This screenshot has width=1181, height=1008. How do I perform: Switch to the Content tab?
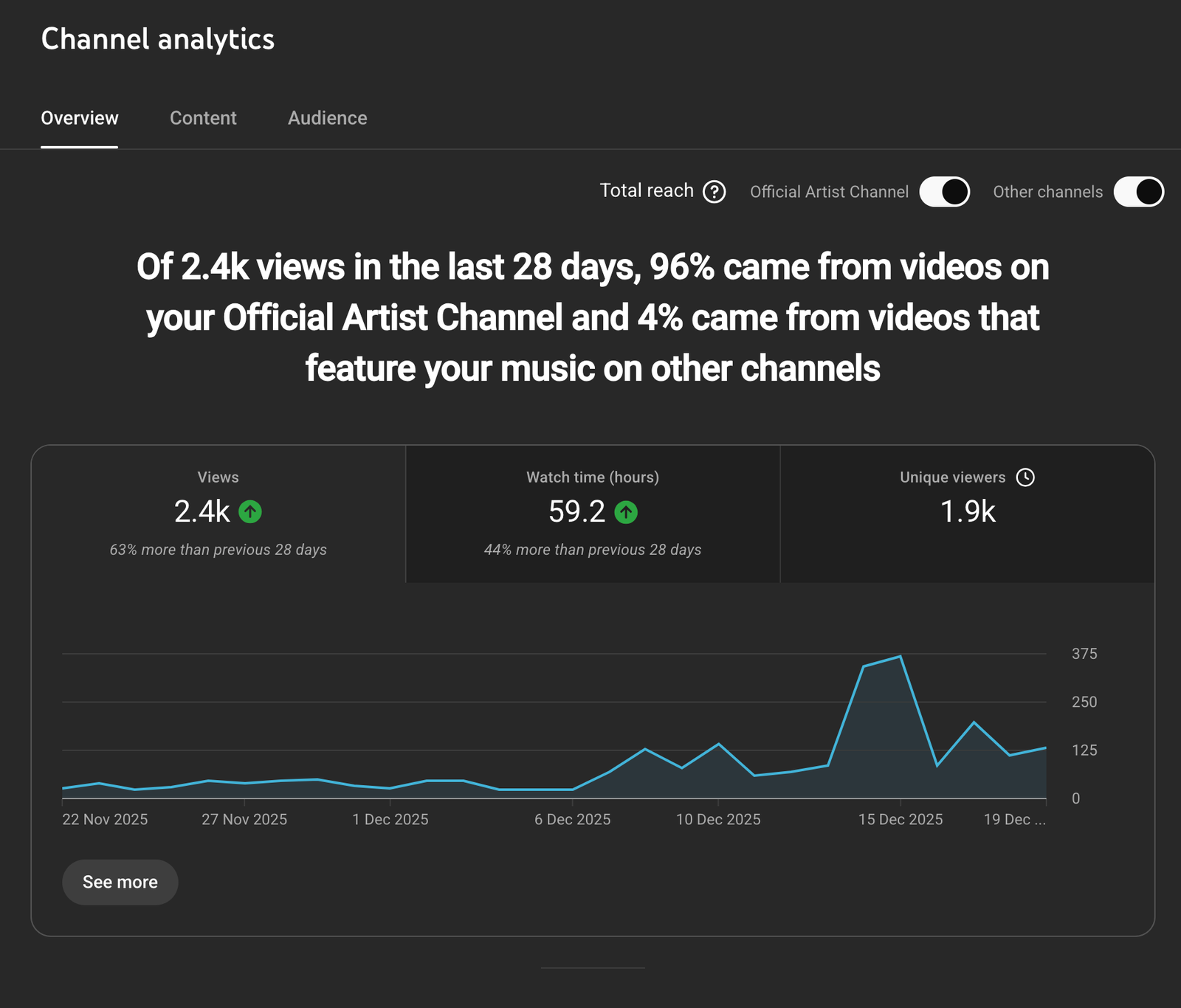tap(203, 118)
